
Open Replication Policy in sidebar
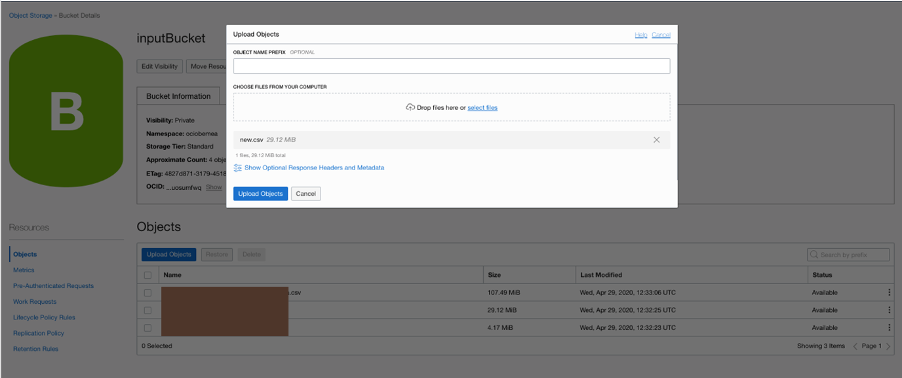point(39,333)
